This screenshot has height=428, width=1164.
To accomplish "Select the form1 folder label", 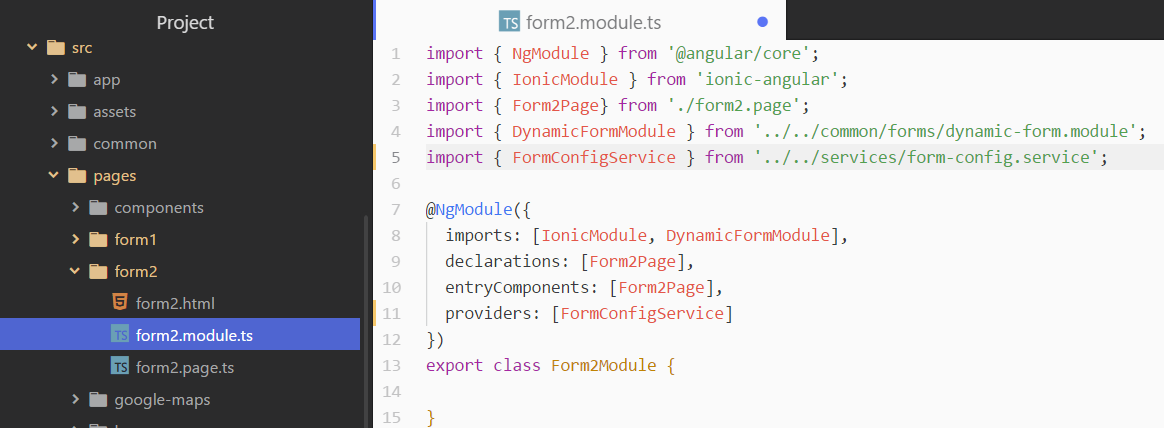I will tap(135, 240).
